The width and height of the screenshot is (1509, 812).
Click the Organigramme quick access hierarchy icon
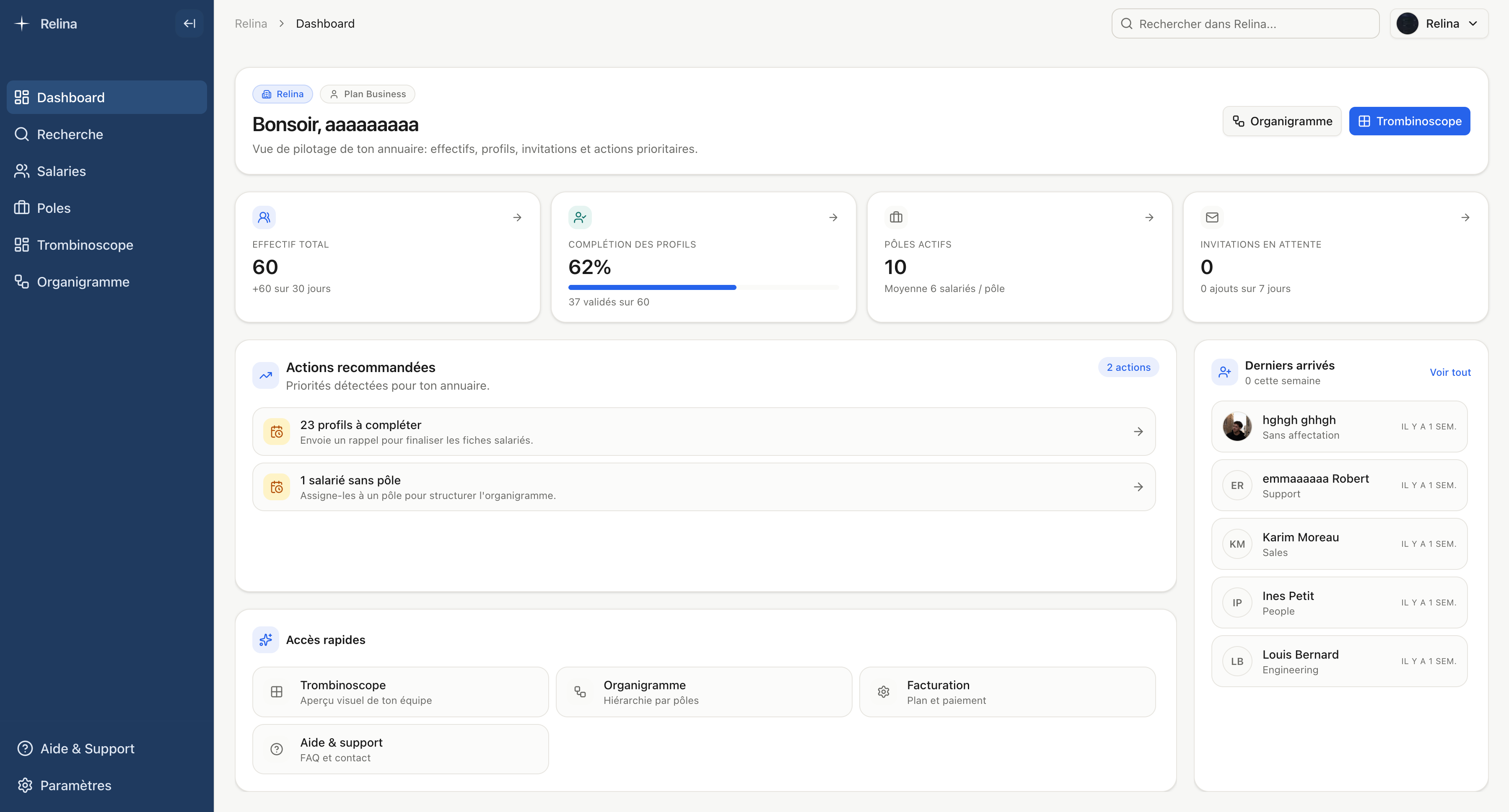(x=580, y=692)
